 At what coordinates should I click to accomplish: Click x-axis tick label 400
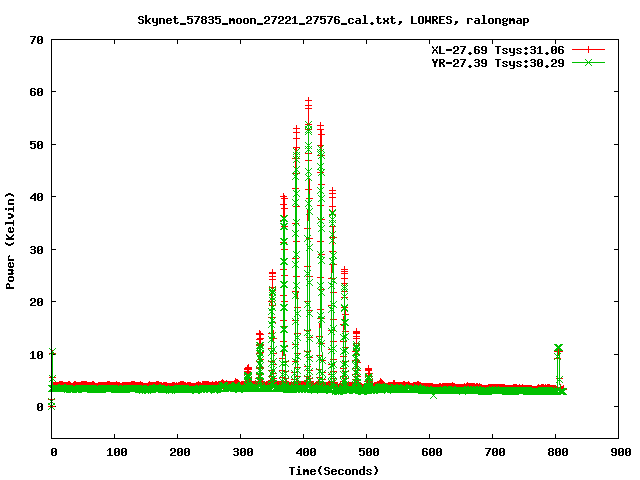coord(306,452)
